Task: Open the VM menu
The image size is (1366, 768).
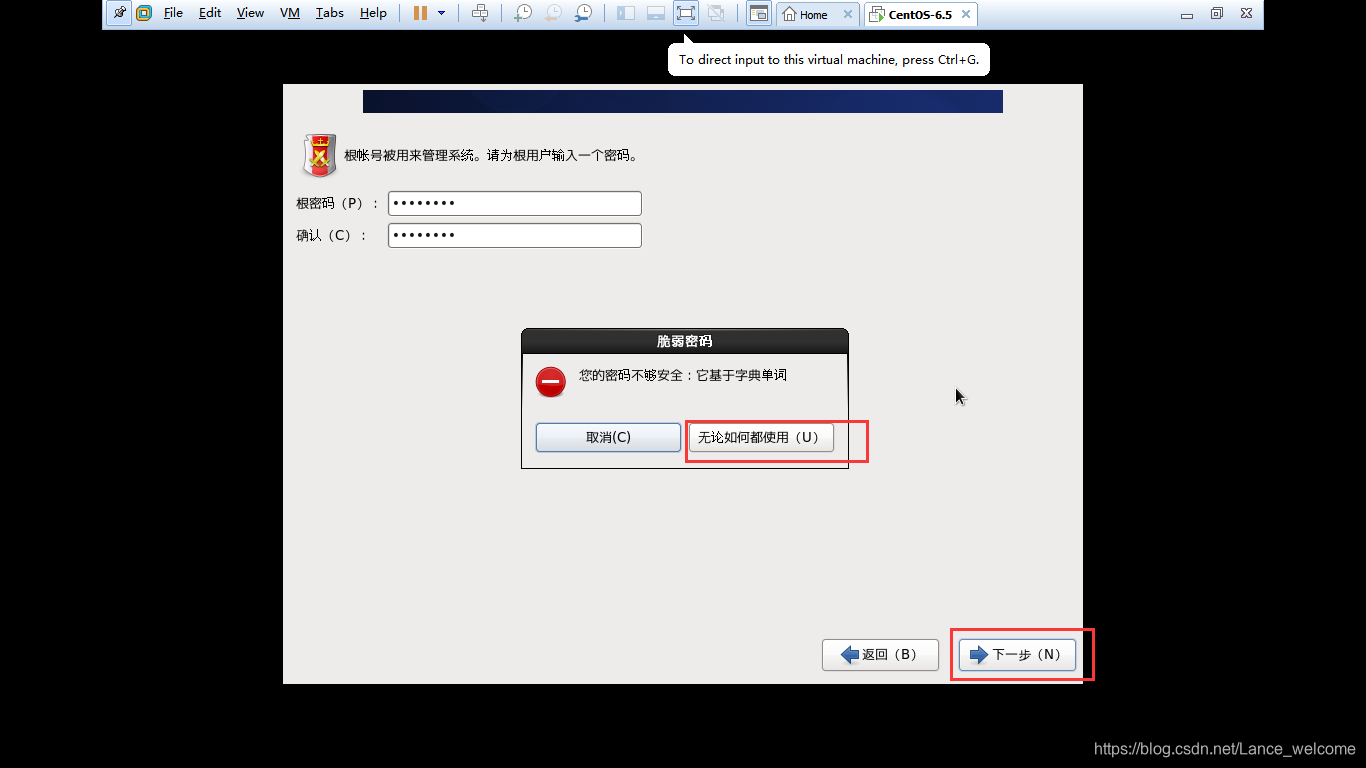Action: 290,14
